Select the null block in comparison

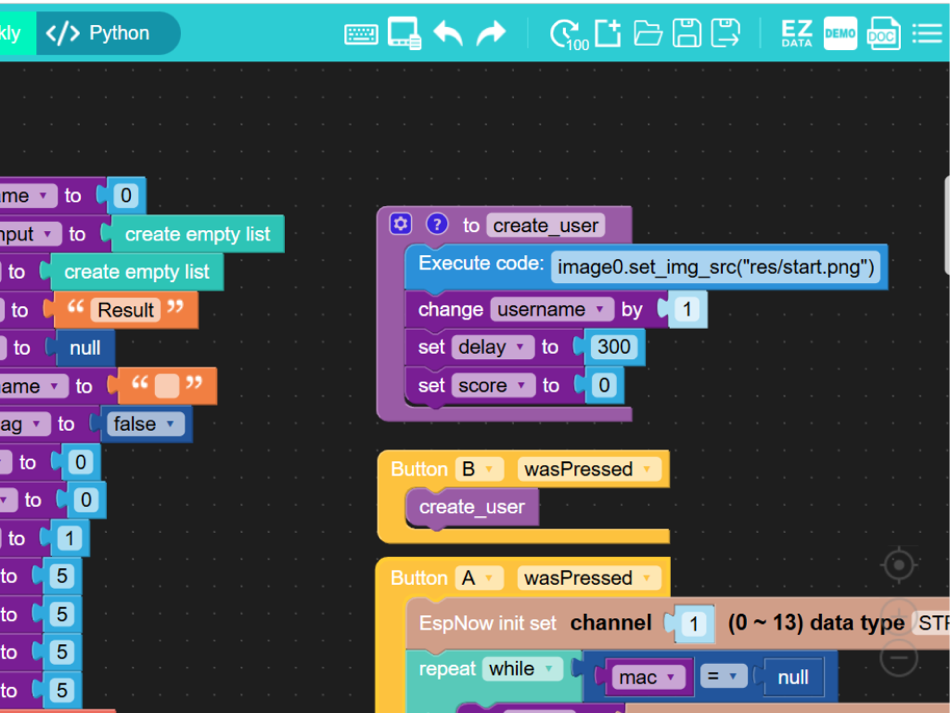(793, 677)
